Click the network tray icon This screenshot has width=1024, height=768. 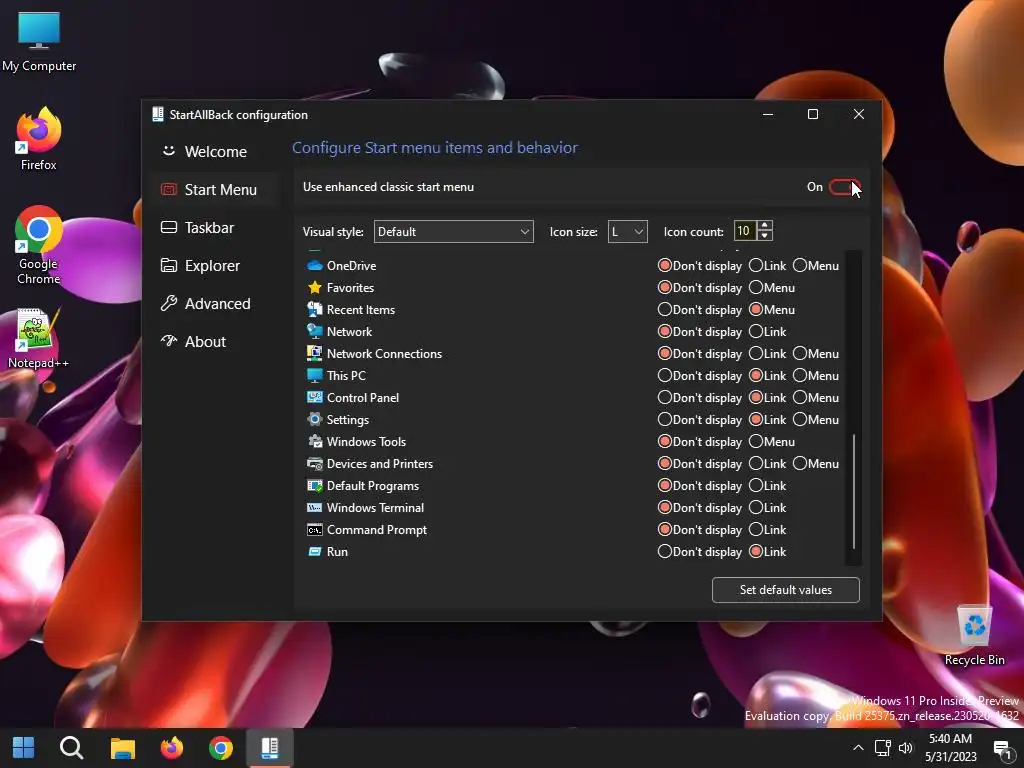tap(882, 748)
